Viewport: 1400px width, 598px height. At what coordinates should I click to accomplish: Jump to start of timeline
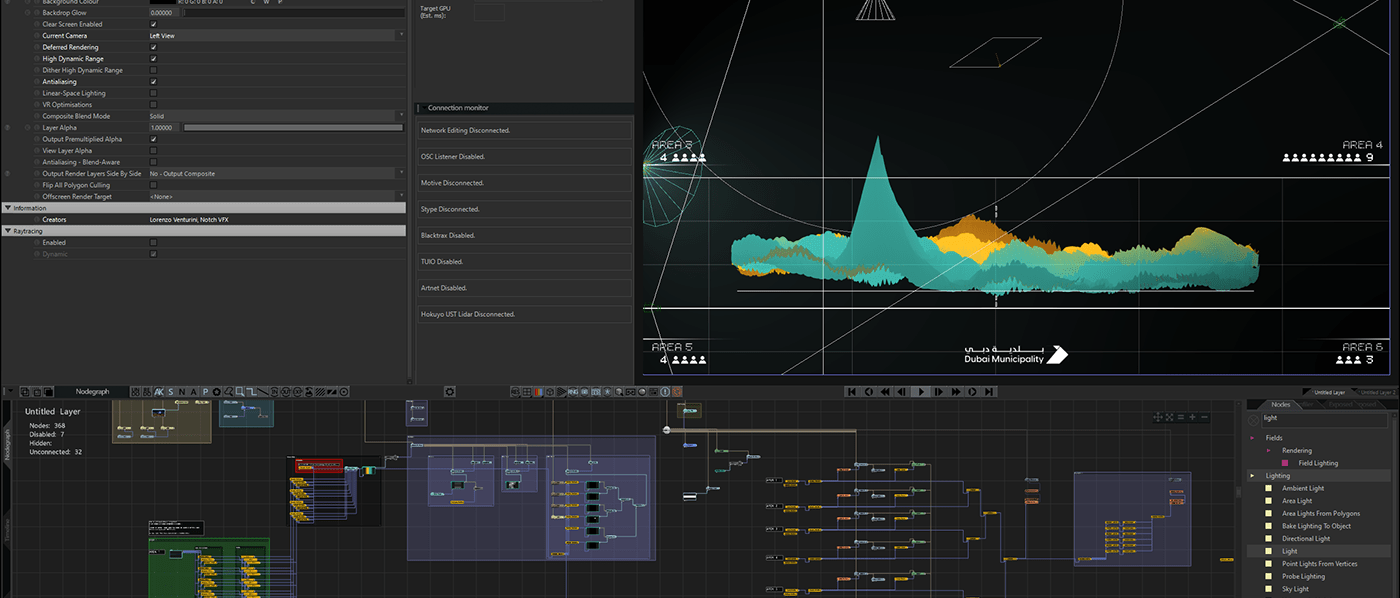(x=852, y=391)
